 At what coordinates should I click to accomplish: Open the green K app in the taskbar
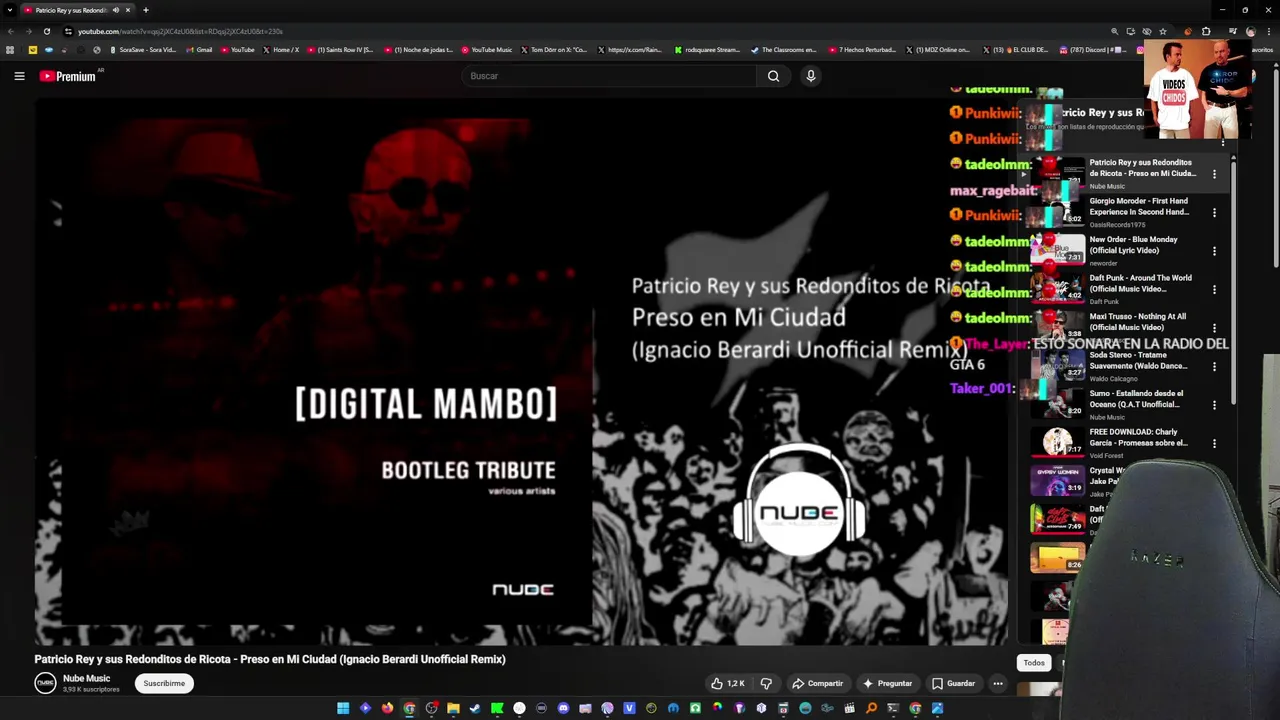point(497,708)
